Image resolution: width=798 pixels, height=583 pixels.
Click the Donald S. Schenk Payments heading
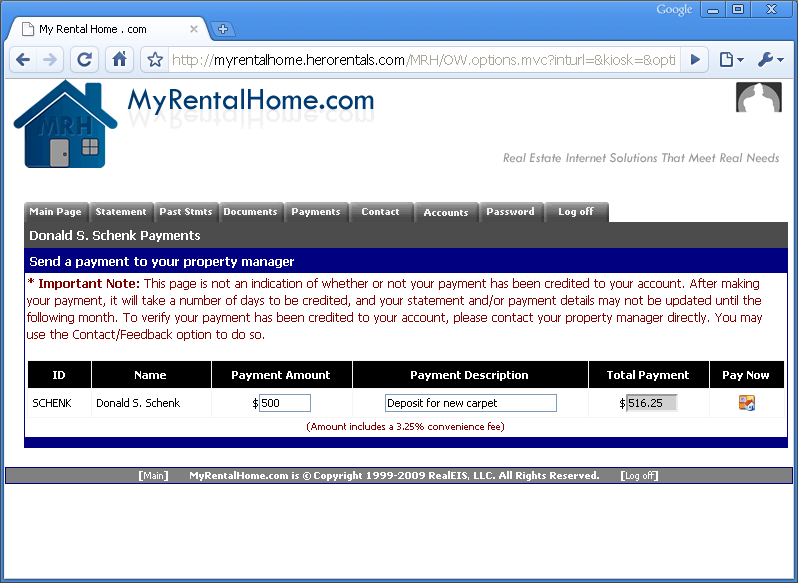(115, 236)
